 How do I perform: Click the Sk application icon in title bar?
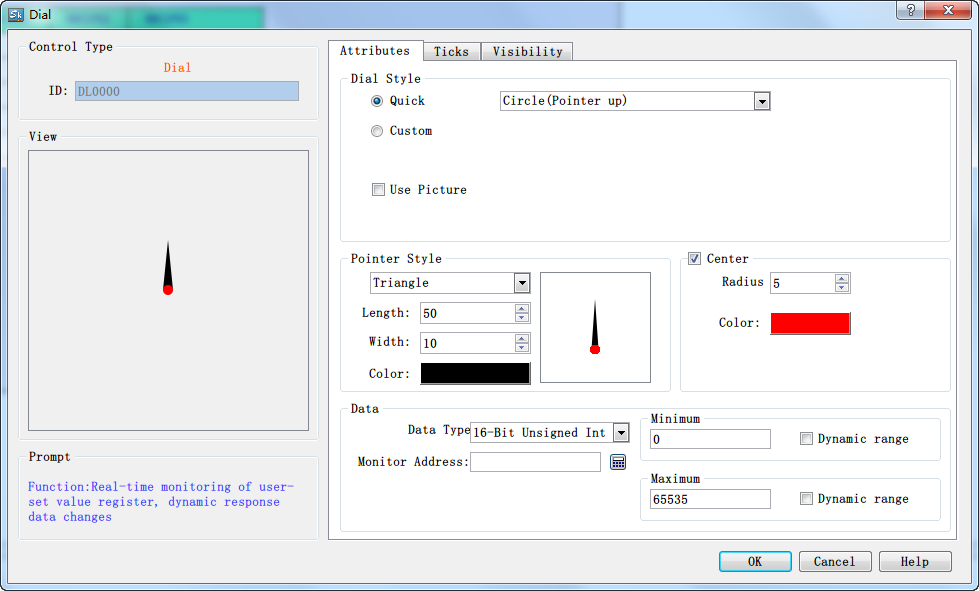click(x=15, y=14)
